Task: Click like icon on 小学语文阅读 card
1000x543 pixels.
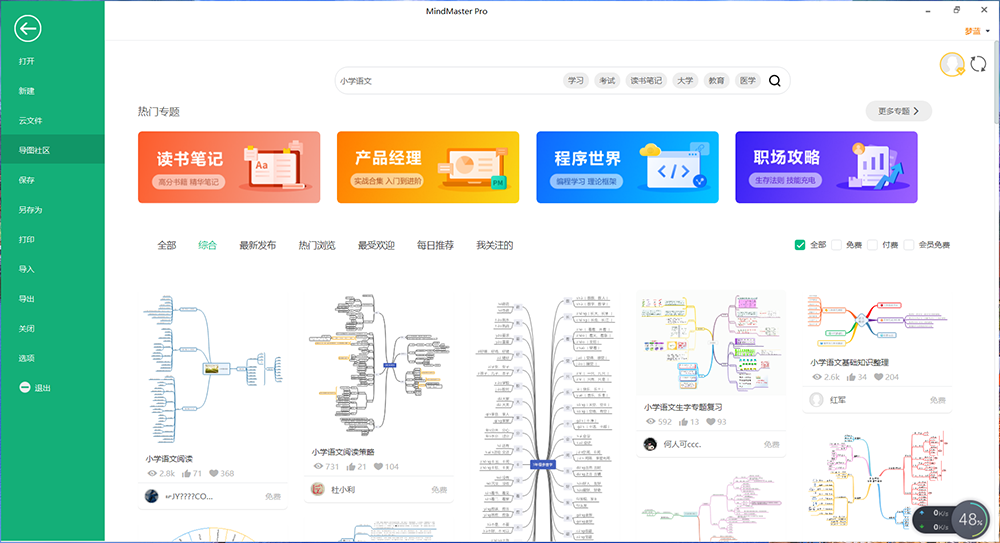Action: click(x=186, y=473)
